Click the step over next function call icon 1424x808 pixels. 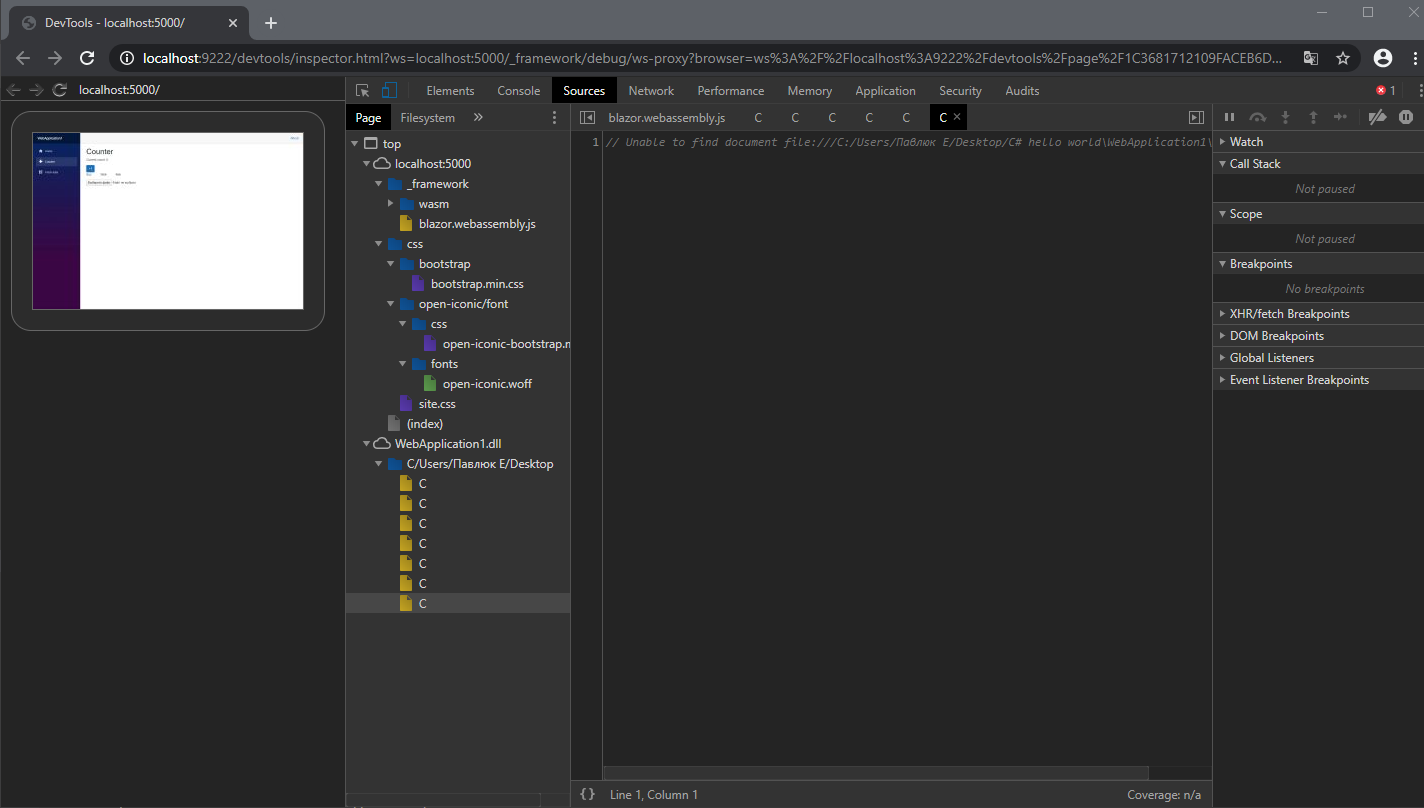(x=1257, y=117)
